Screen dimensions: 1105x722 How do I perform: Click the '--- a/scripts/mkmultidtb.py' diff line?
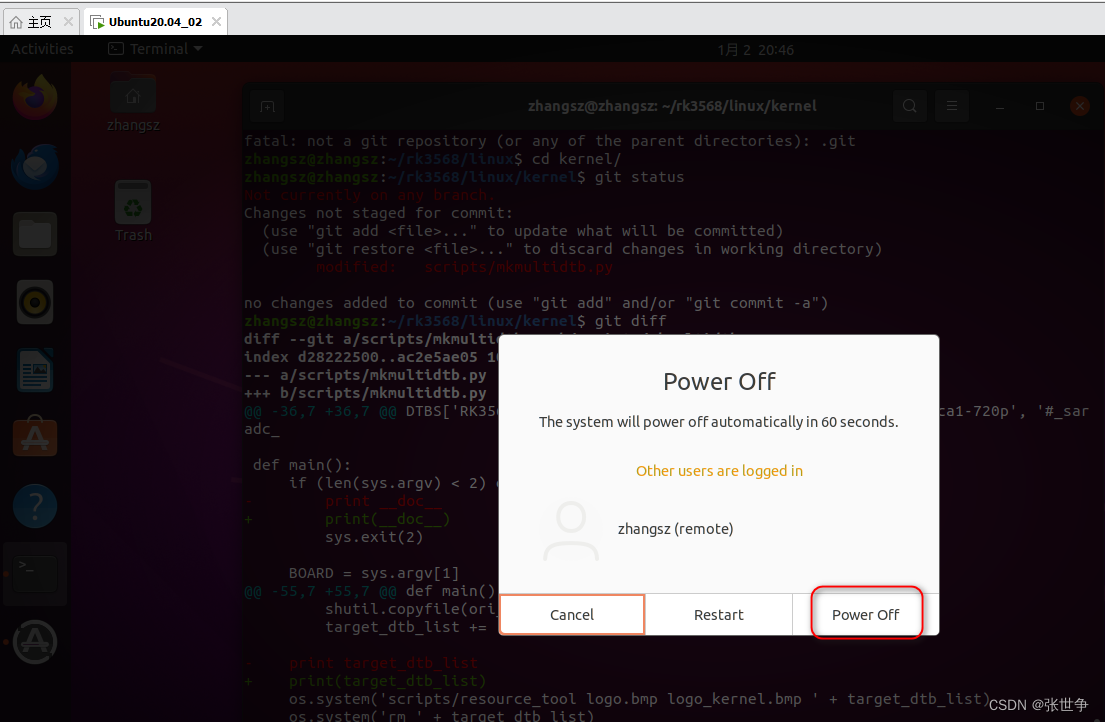(x=365, y=375)
